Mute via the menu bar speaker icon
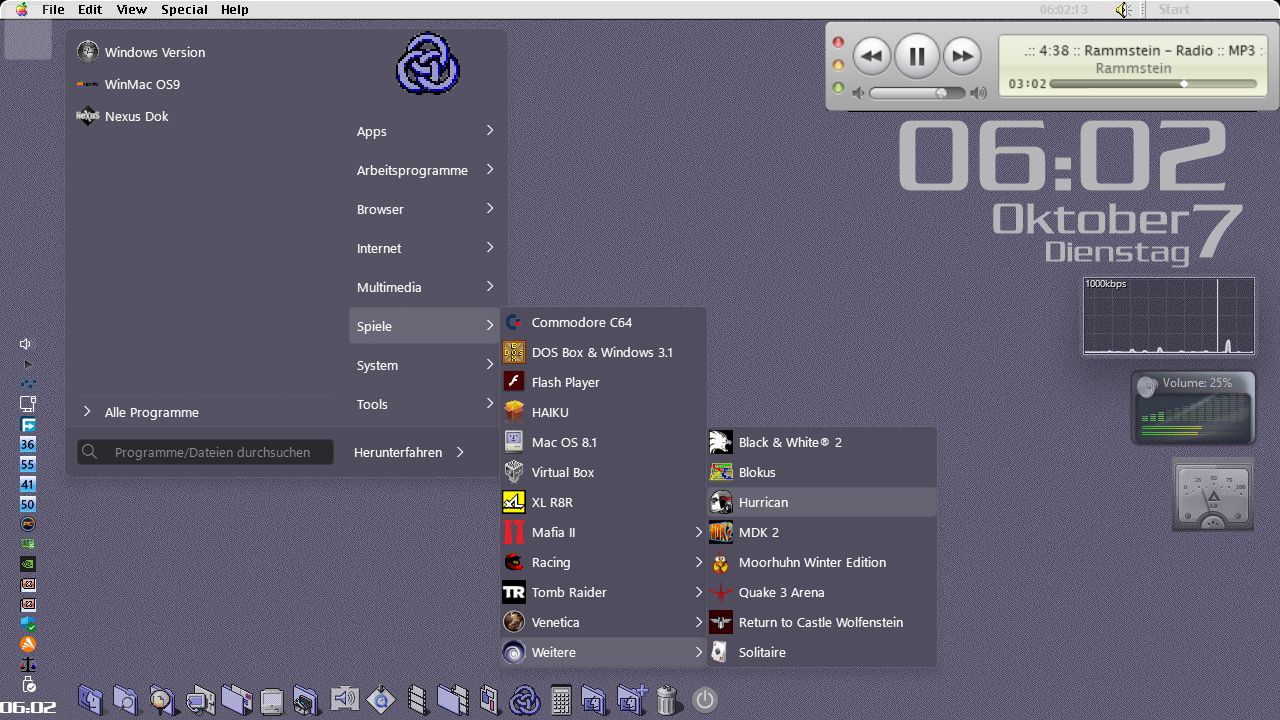This screenshot has width=1280, height=720. pyautogui.click(x=1124, y=9)
